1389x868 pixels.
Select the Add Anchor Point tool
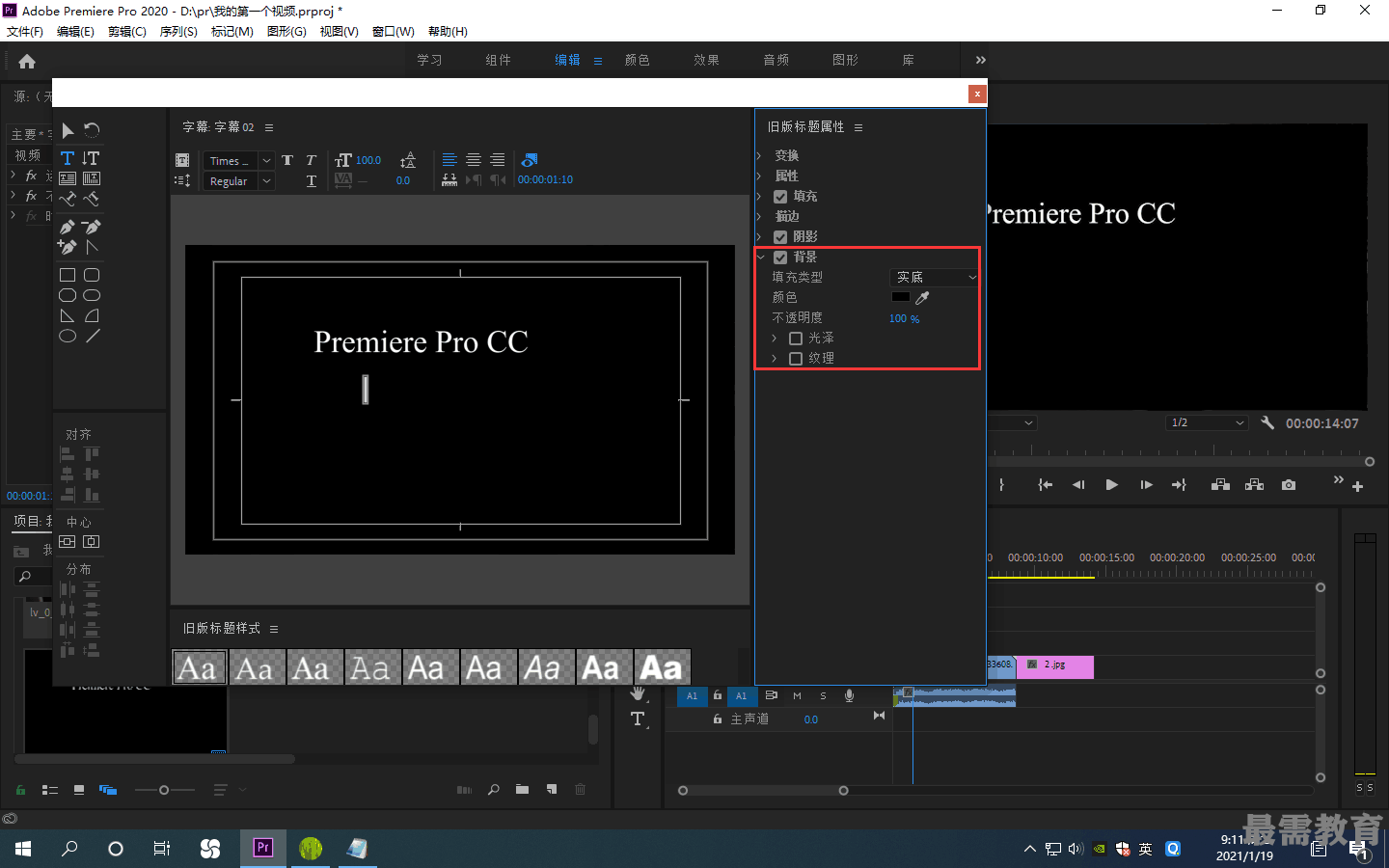[68, 247]
